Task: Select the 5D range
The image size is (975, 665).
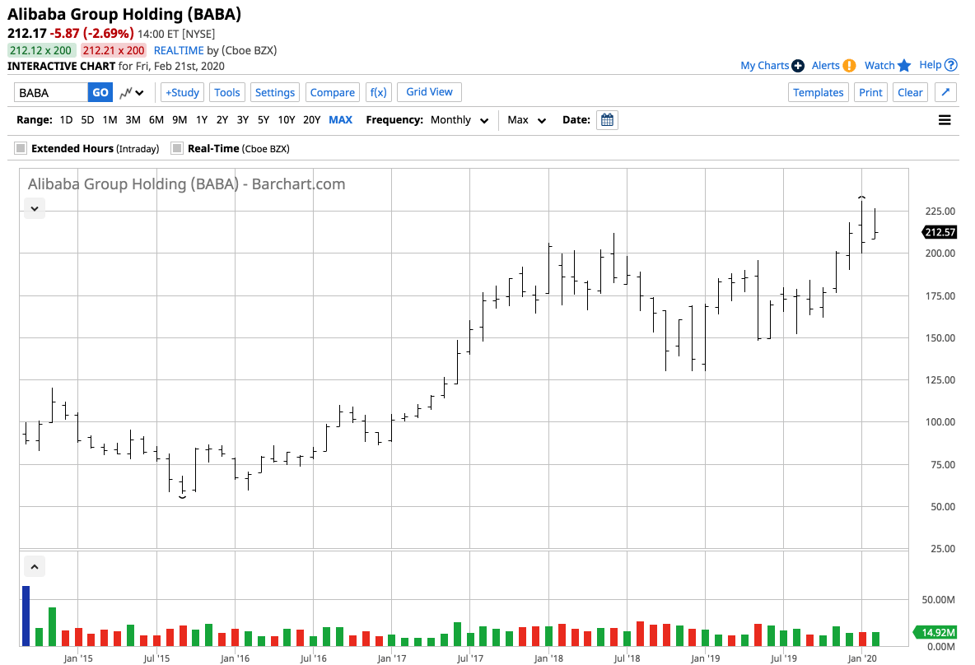Action: 88,120
